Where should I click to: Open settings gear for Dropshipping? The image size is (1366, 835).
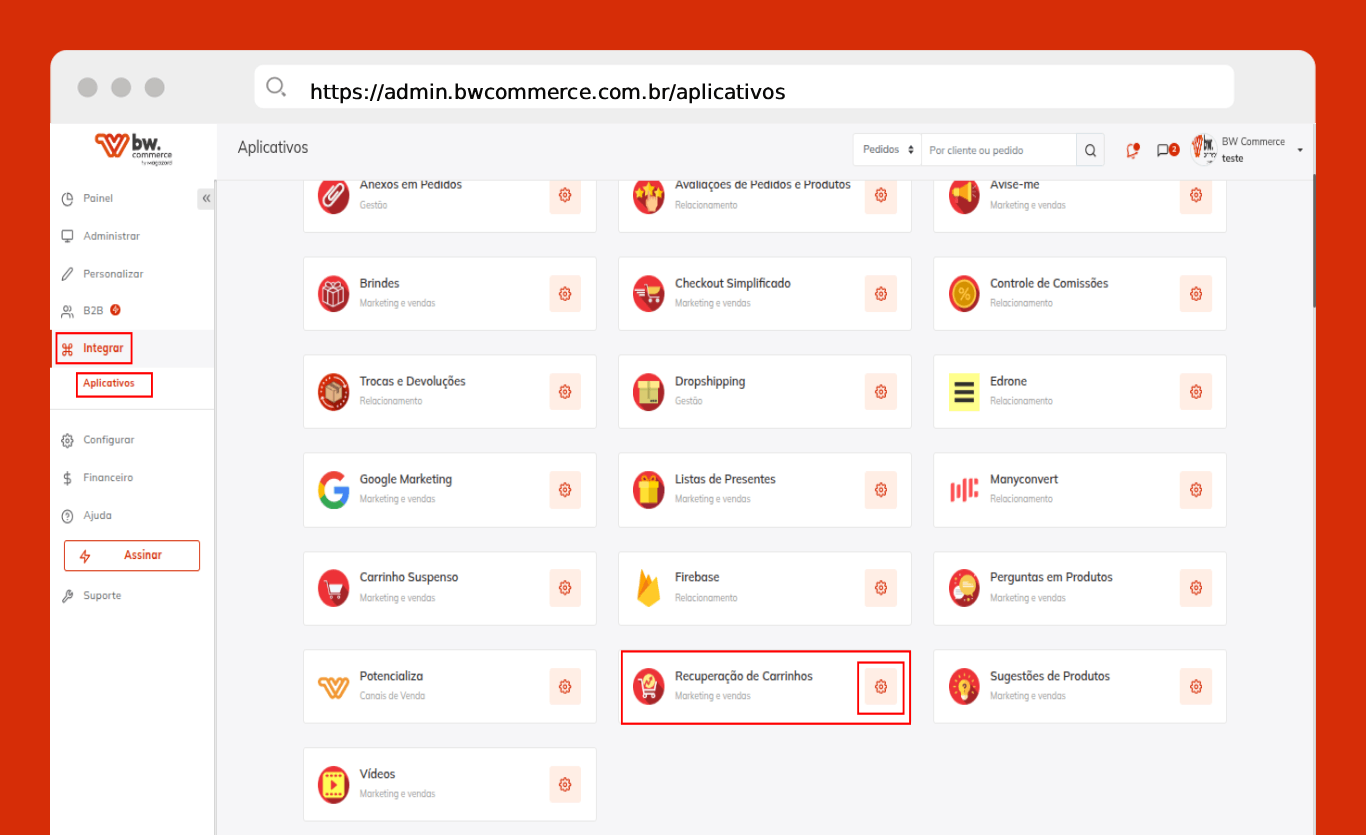(x=881, y=392)
